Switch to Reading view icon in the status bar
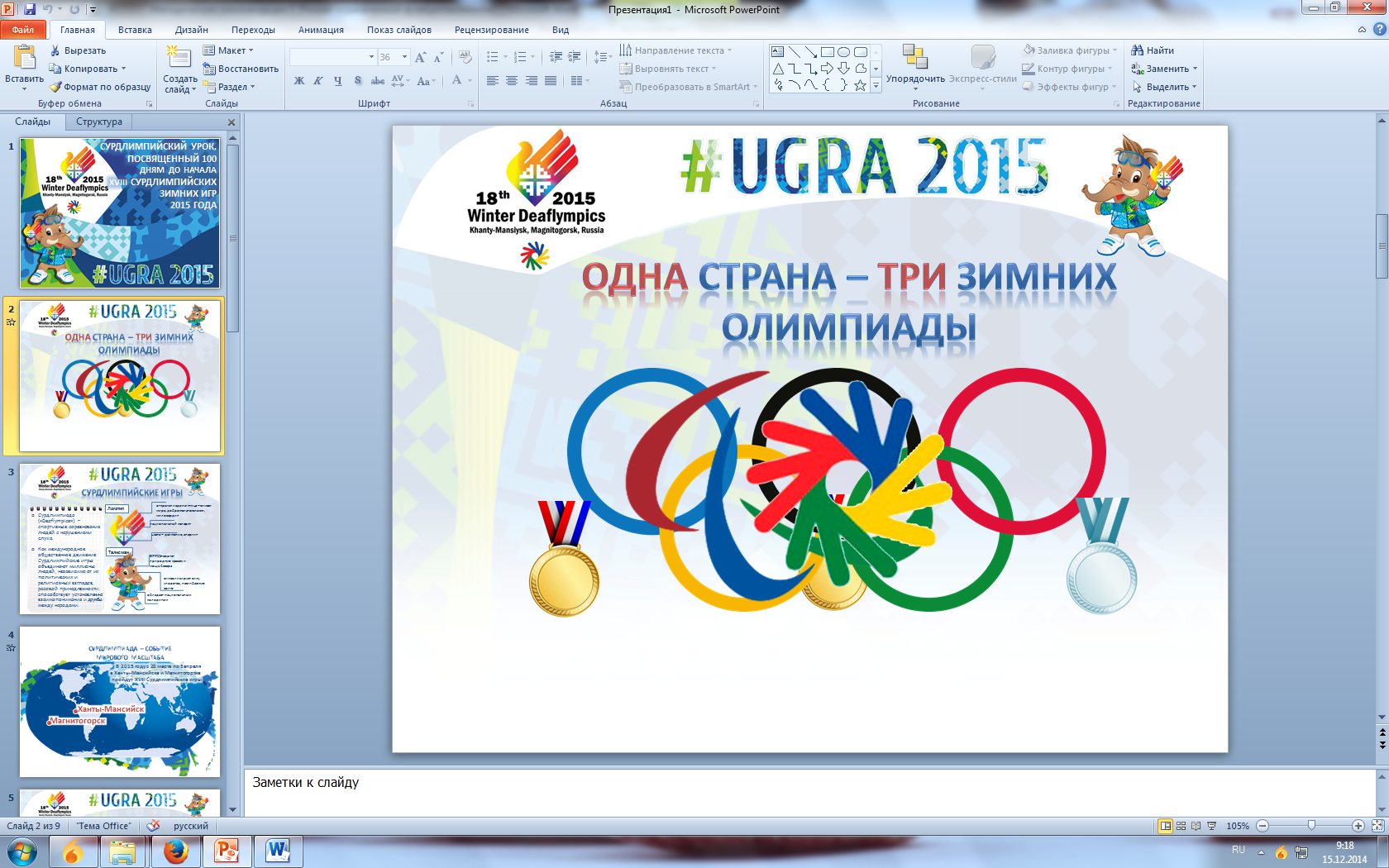 click(1196, 826)
